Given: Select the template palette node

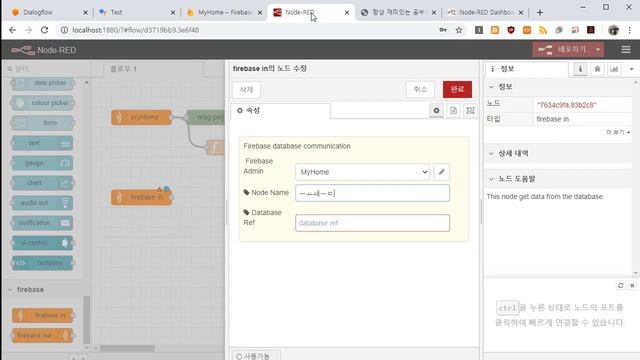Looking at the screenshot, I should tap(42, 263).
